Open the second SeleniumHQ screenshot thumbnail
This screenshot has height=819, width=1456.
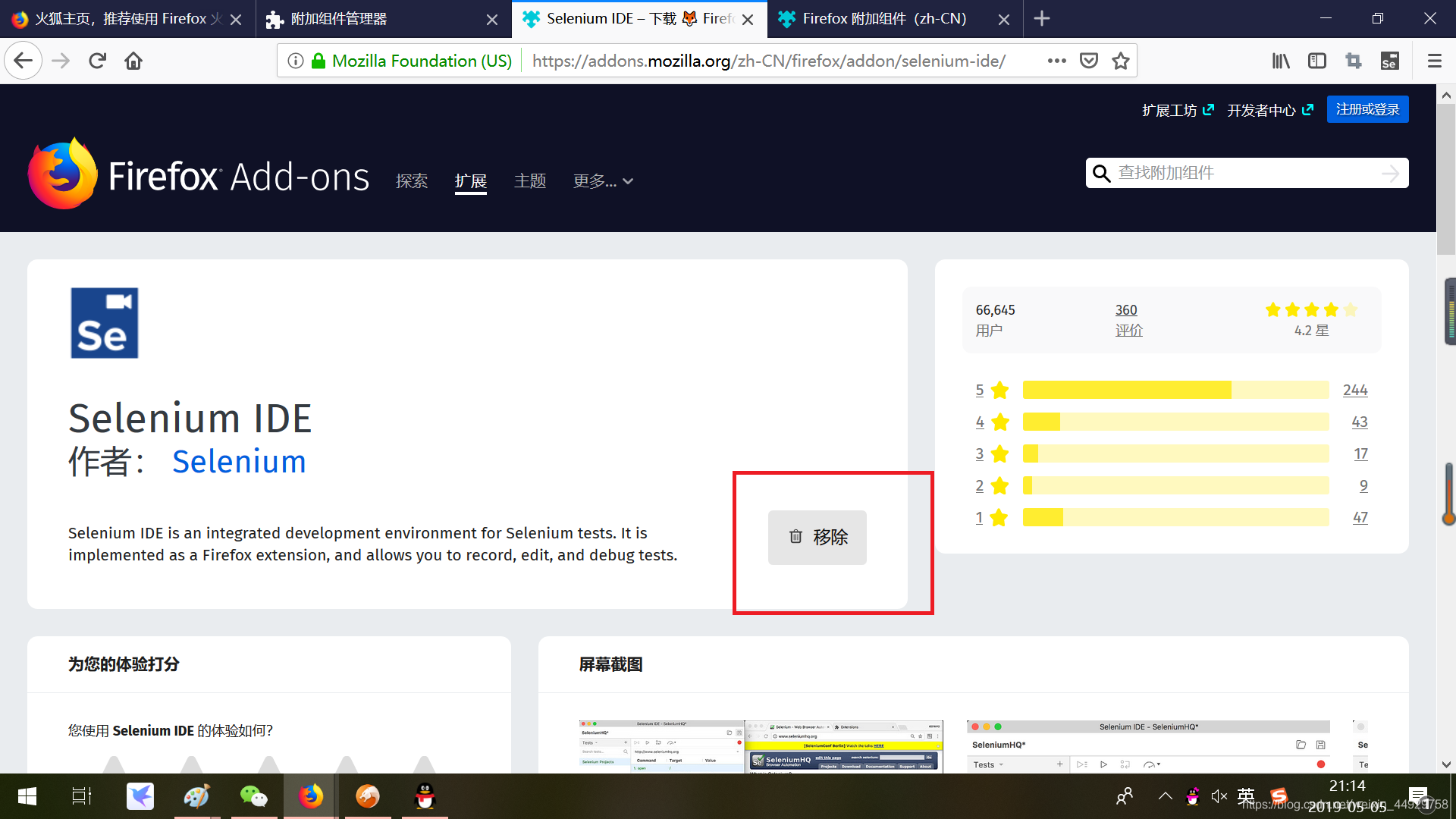(1149, 746)
